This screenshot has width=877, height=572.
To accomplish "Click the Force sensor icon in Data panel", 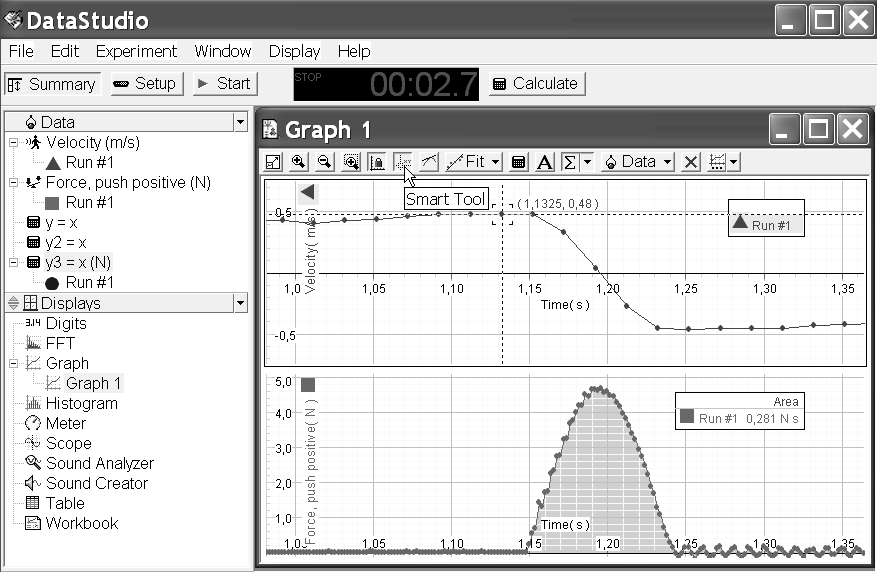I will pyautogui.click(x=33, y=183).
